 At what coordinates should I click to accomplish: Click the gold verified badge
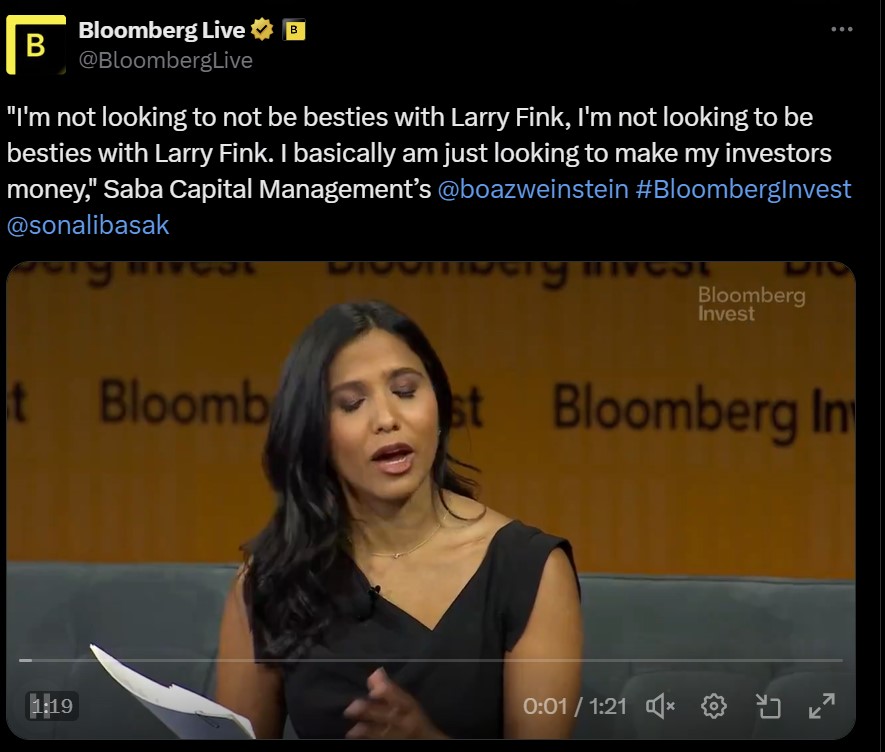[x=262, y=29]
